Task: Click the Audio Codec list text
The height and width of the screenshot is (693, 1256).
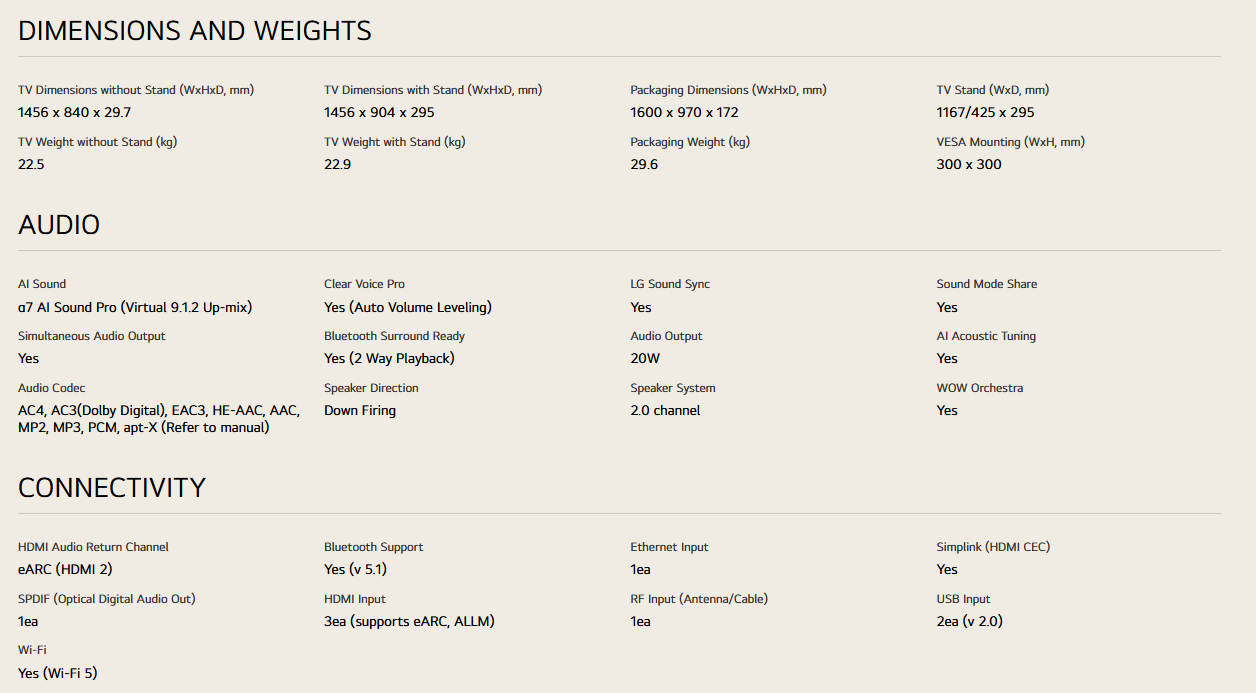Action: 158,419
